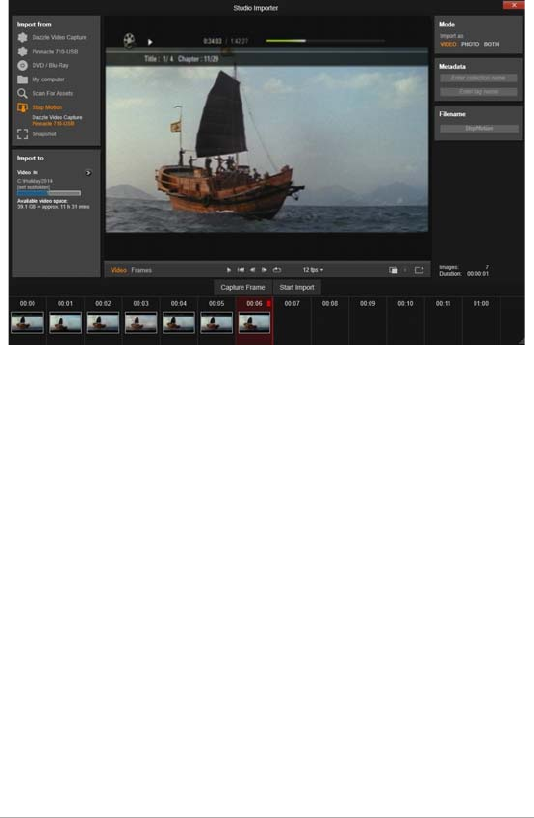
Task: Set import mode to VIDEO
Action: [x=448, y=44]
